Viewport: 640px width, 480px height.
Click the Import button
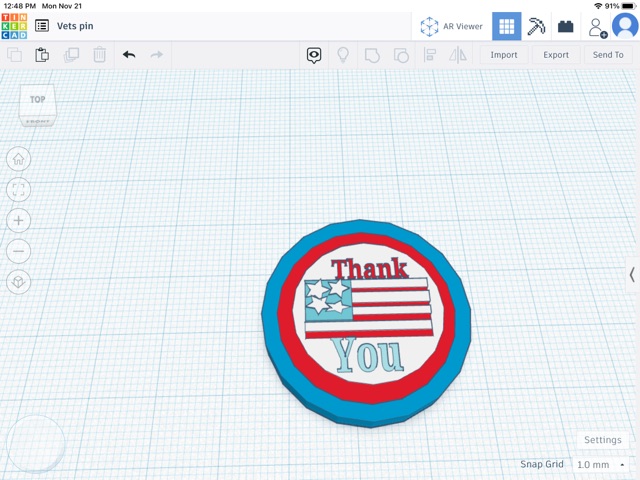click(504, 55)
